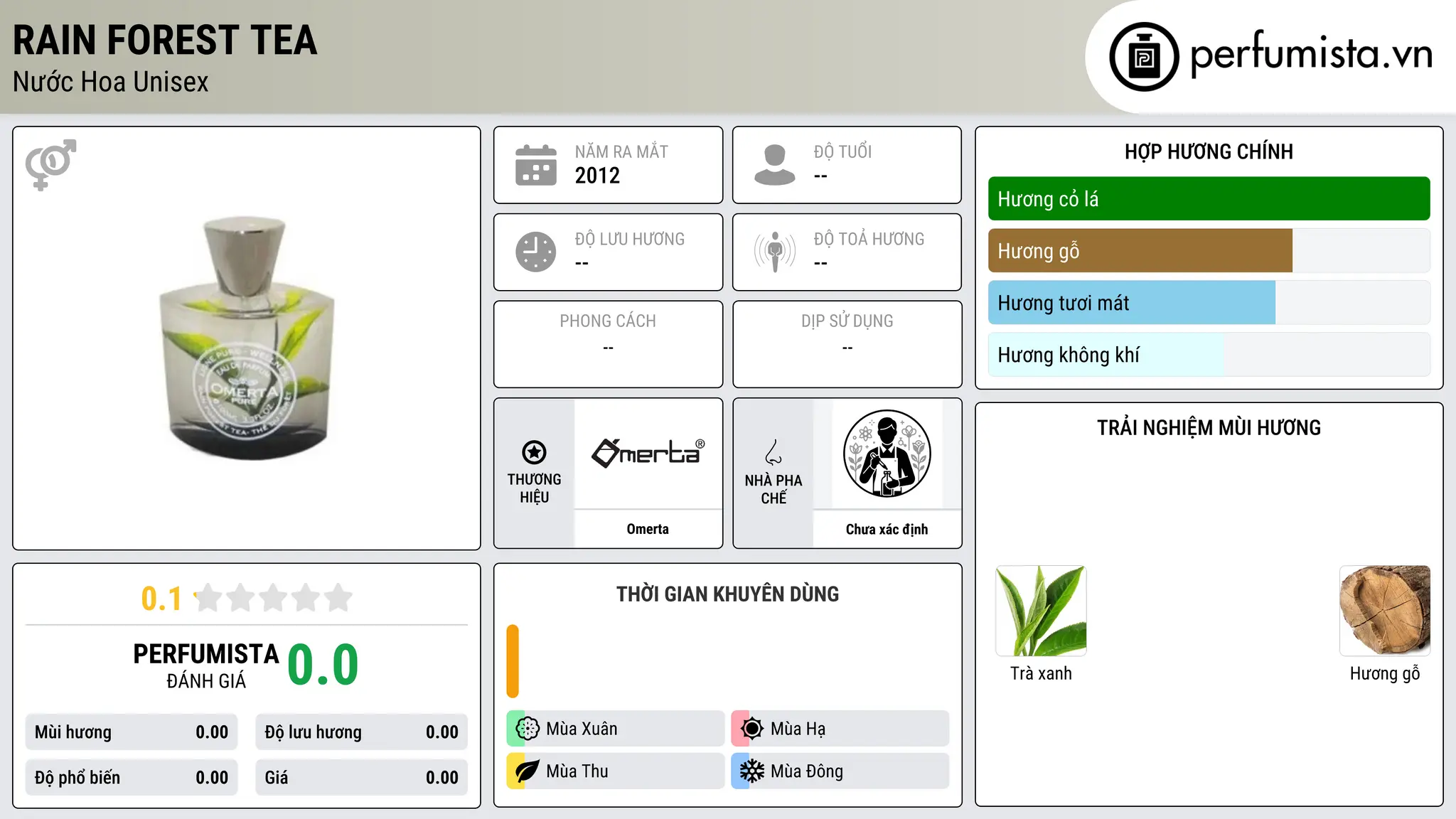Click the Hương gỗ label under wood image

point(1385,673)
